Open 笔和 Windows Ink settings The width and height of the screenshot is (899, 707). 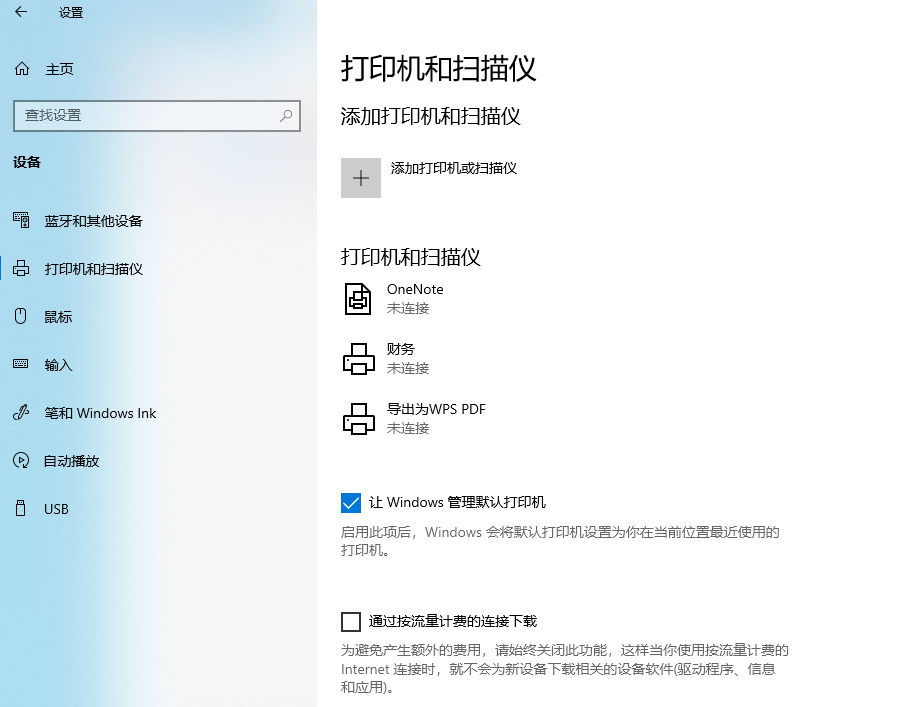point(100,413)
